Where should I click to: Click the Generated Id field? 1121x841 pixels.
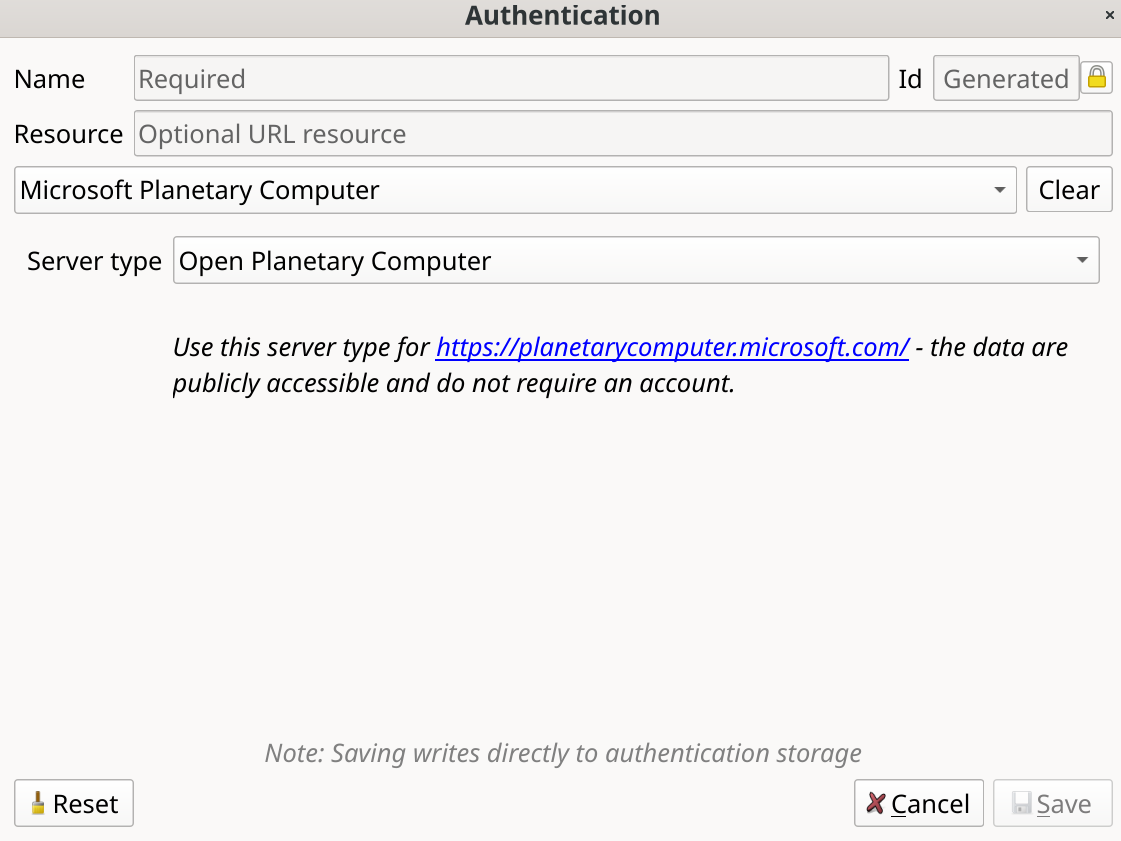pyautogui.click(x=1005, y=78)
